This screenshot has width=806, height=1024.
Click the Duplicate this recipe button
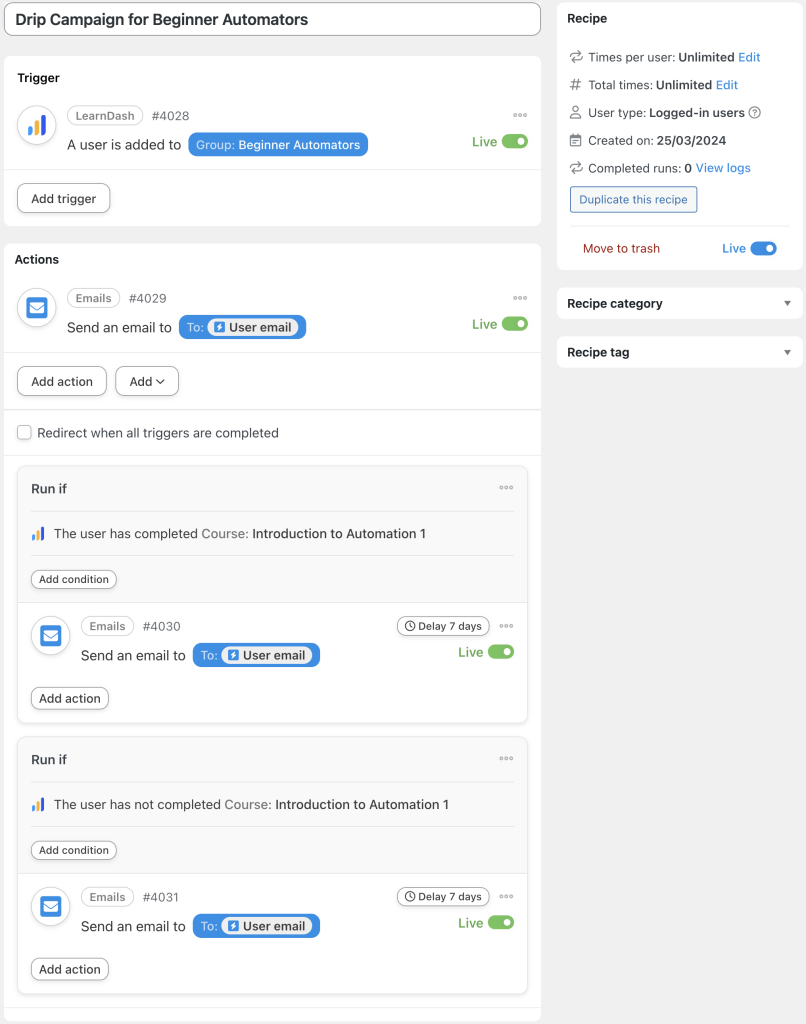tap(633, 199)
